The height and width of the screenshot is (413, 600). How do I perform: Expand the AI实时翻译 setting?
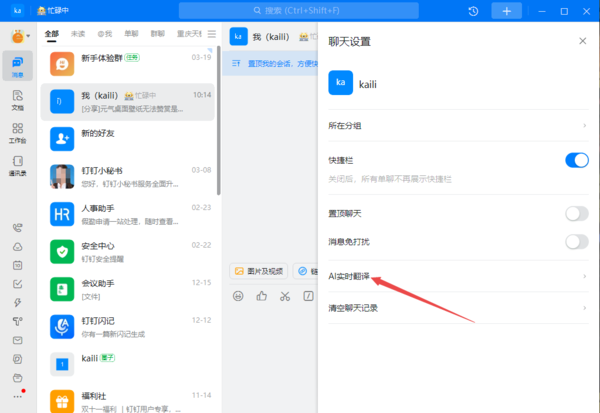point(457,275)
